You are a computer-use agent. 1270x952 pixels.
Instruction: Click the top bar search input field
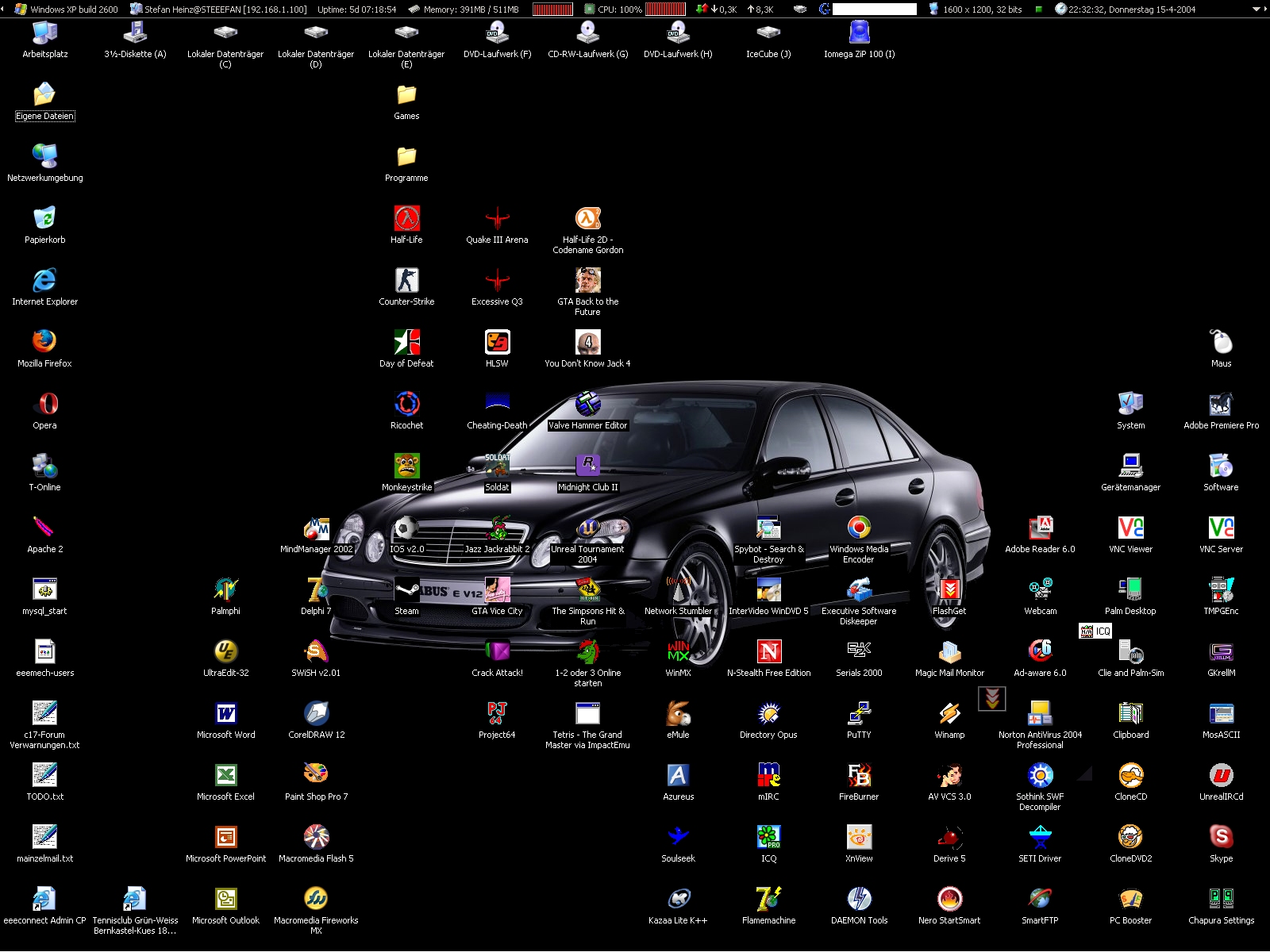874,10
